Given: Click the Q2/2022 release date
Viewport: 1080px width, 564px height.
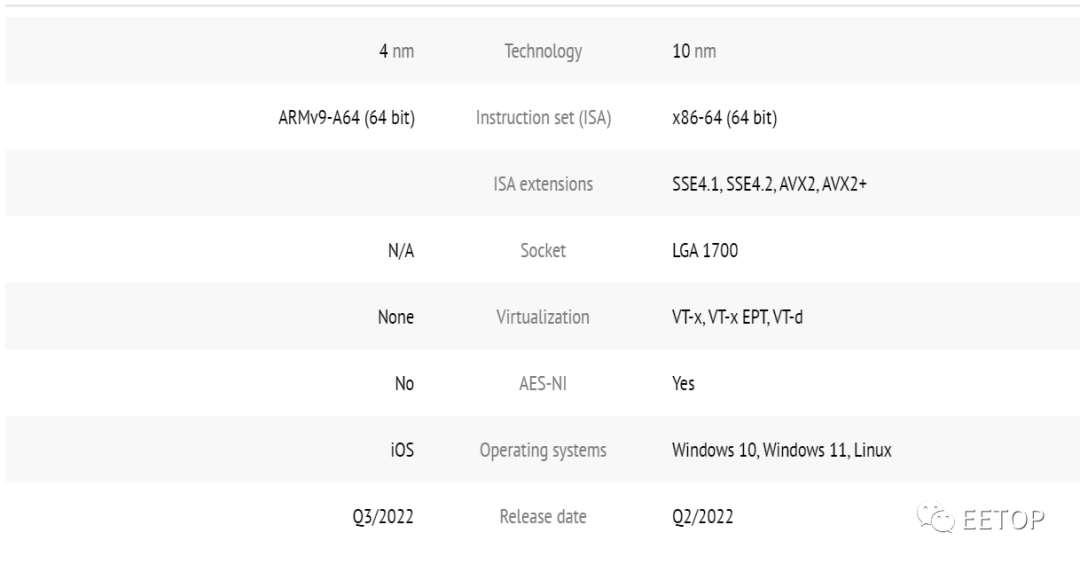Looking at the screenshot, I should [x=702, y=517].
